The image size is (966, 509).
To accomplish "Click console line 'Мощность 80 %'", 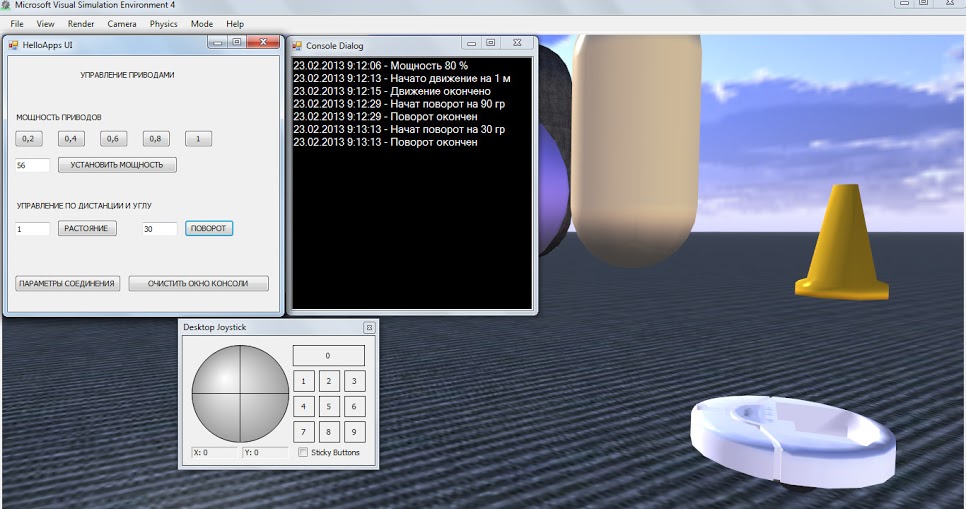I will point(429,65).
